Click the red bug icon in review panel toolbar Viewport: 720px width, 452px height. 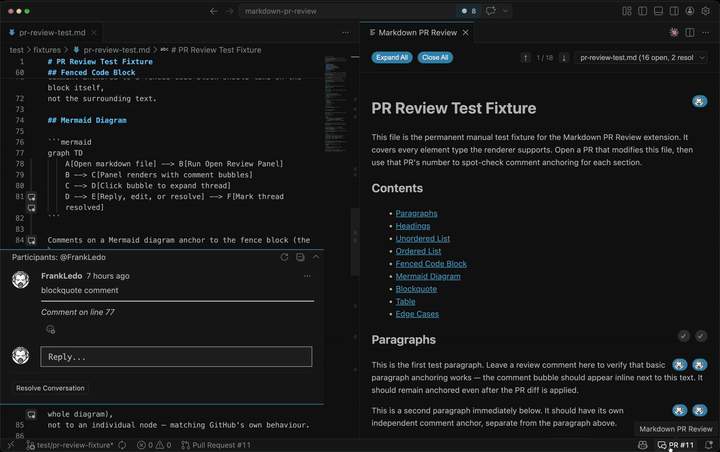coord(674,33)
